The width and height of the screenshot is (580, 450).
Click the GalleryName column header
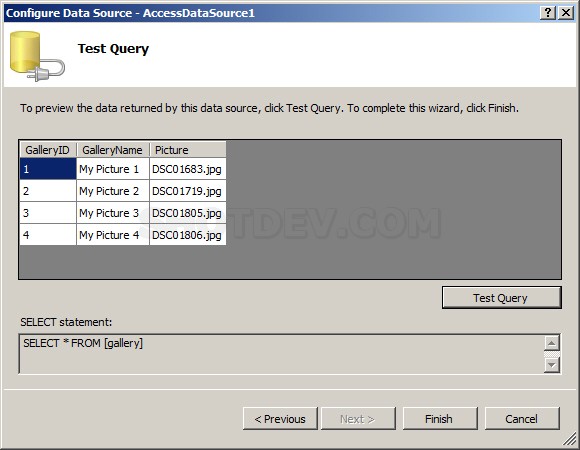pyautogui.click(x=112, y=150)
